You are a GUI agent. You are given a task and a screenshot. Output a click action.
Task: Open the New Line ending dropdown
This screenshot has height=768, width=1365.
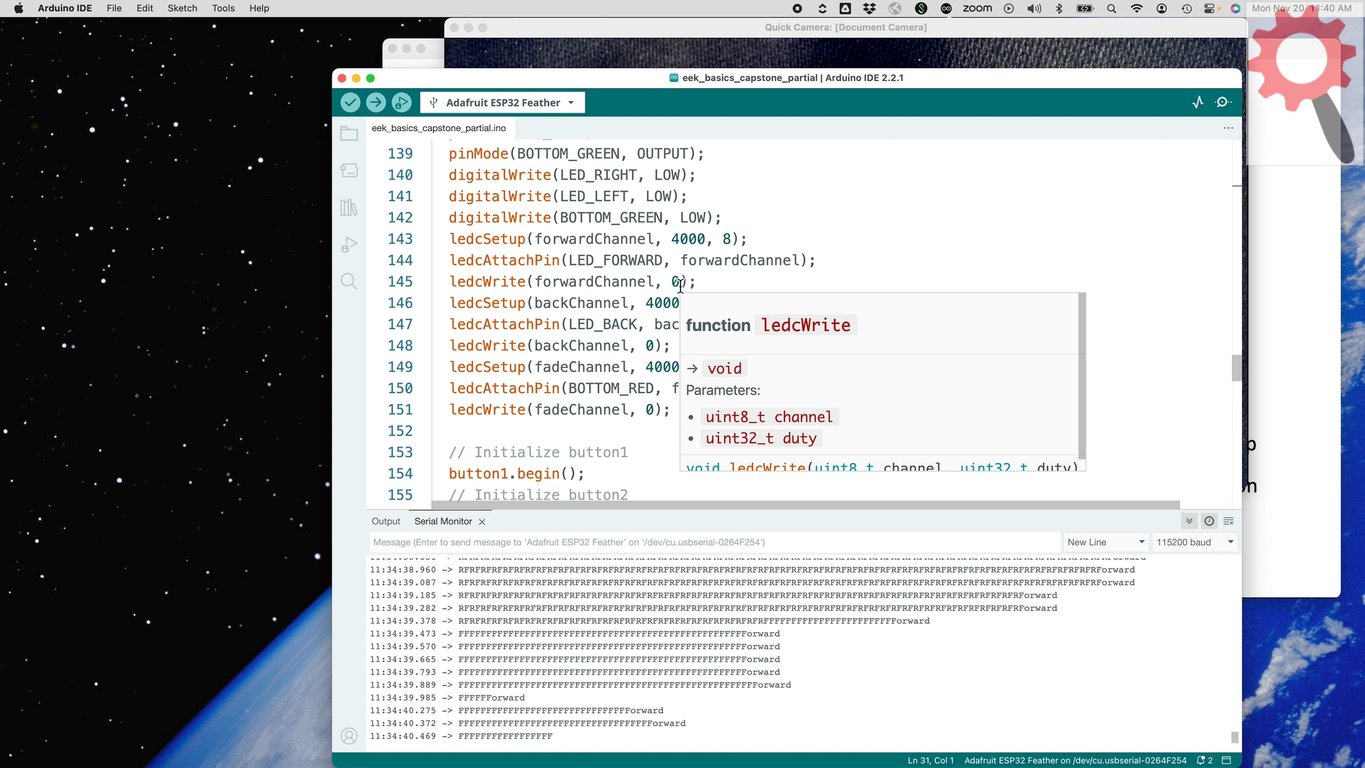pyautogui.click(x=1105, y=542)
